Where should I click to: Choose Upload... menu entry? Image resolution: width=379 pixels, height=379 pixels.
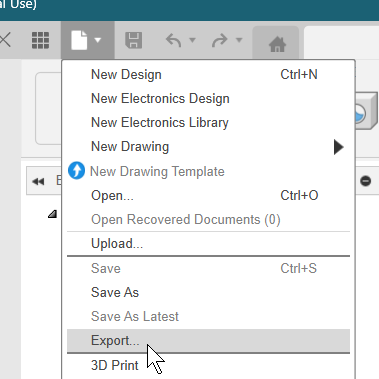click(x=208, y=244)
